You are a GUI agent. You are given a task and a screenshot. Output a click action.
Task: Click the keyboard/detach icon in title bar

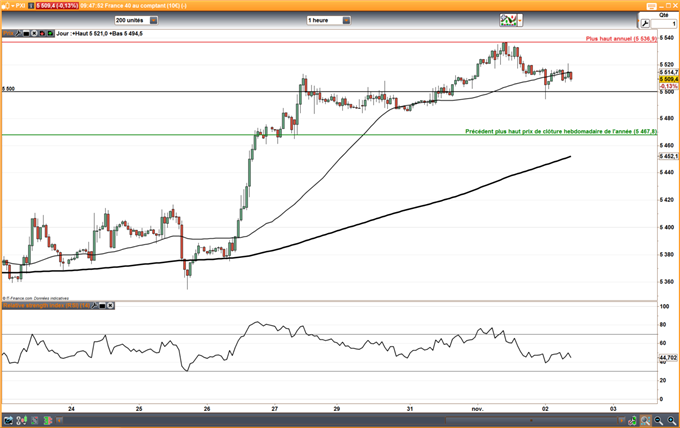click(651, 6)
